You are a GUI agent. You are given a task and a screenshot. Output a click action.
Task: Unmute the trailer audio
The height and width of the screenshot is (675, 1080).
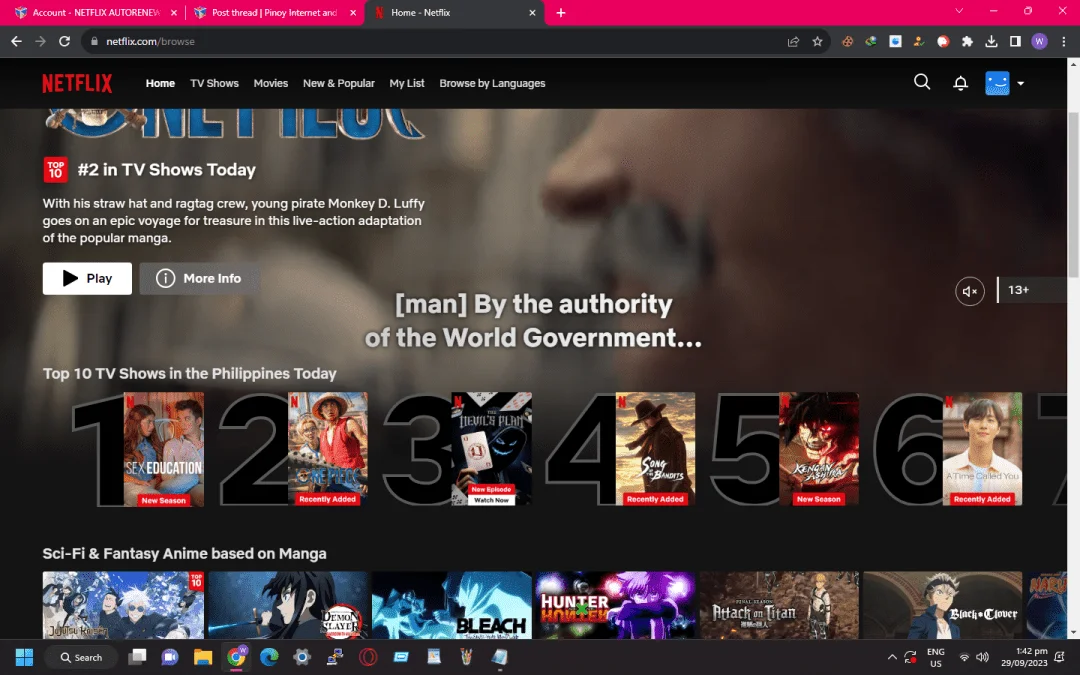[x=969, y=291]
